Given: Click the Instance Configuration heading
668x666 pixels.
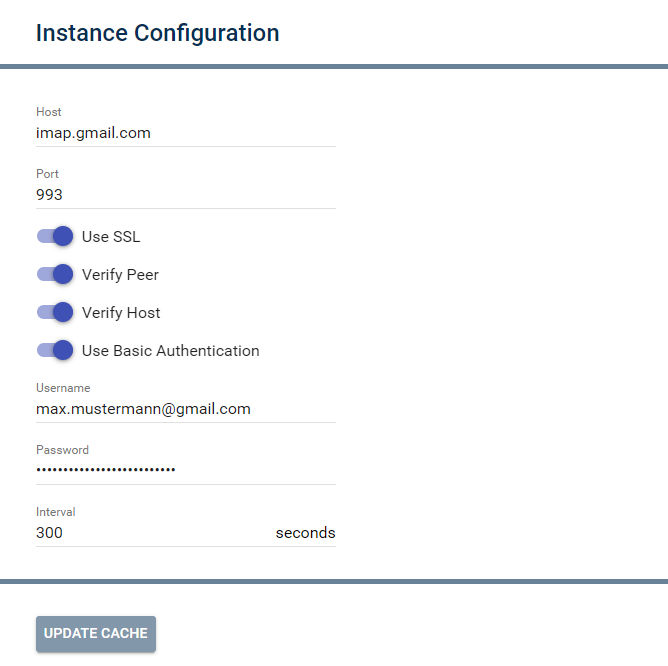Looking at the screenshot, I should click(157, 33).
